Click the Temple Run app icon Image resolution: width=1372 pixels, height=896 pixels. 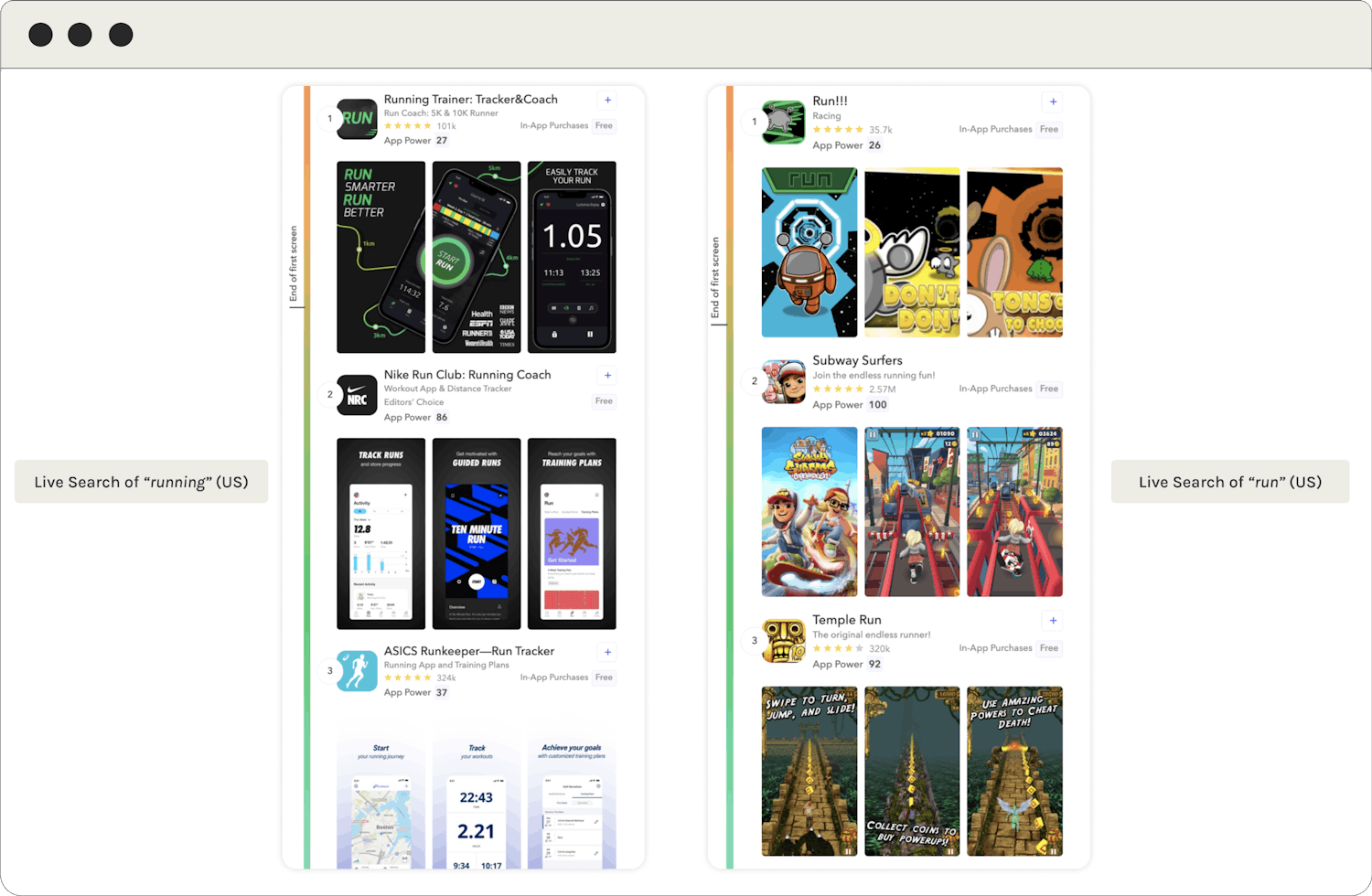click(784, 641)
